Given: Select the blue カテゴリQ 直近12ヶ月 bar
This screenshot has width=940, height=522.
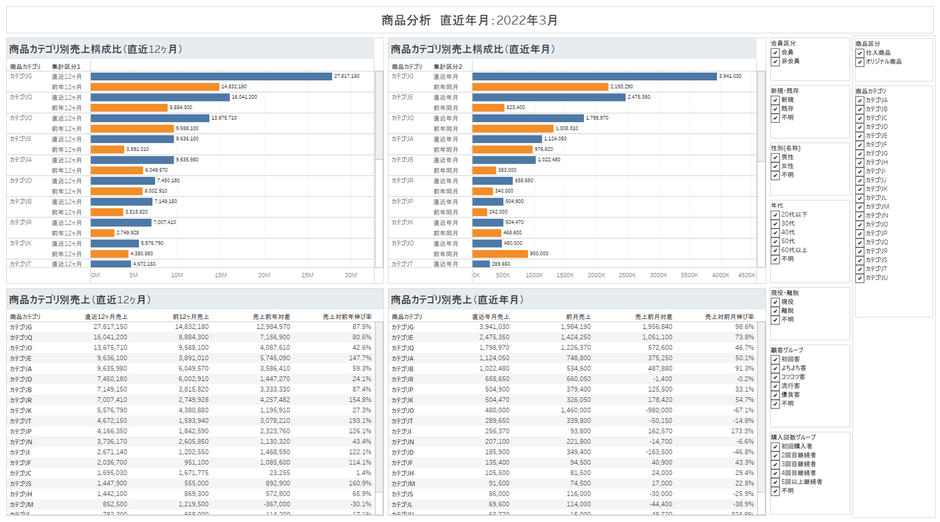Looking at the screenshot, I should click(160, 97).
